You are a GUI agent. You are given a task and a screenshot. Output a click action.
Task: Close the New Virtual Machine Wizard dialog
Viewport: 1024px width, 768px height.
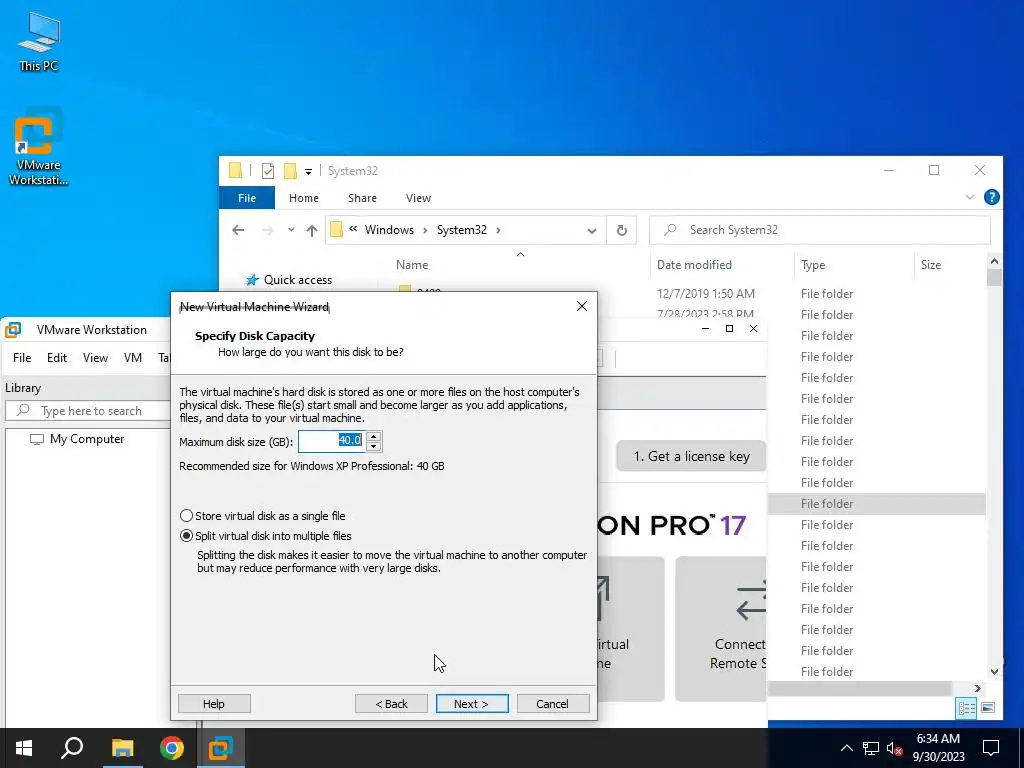(x=582, y=306)
